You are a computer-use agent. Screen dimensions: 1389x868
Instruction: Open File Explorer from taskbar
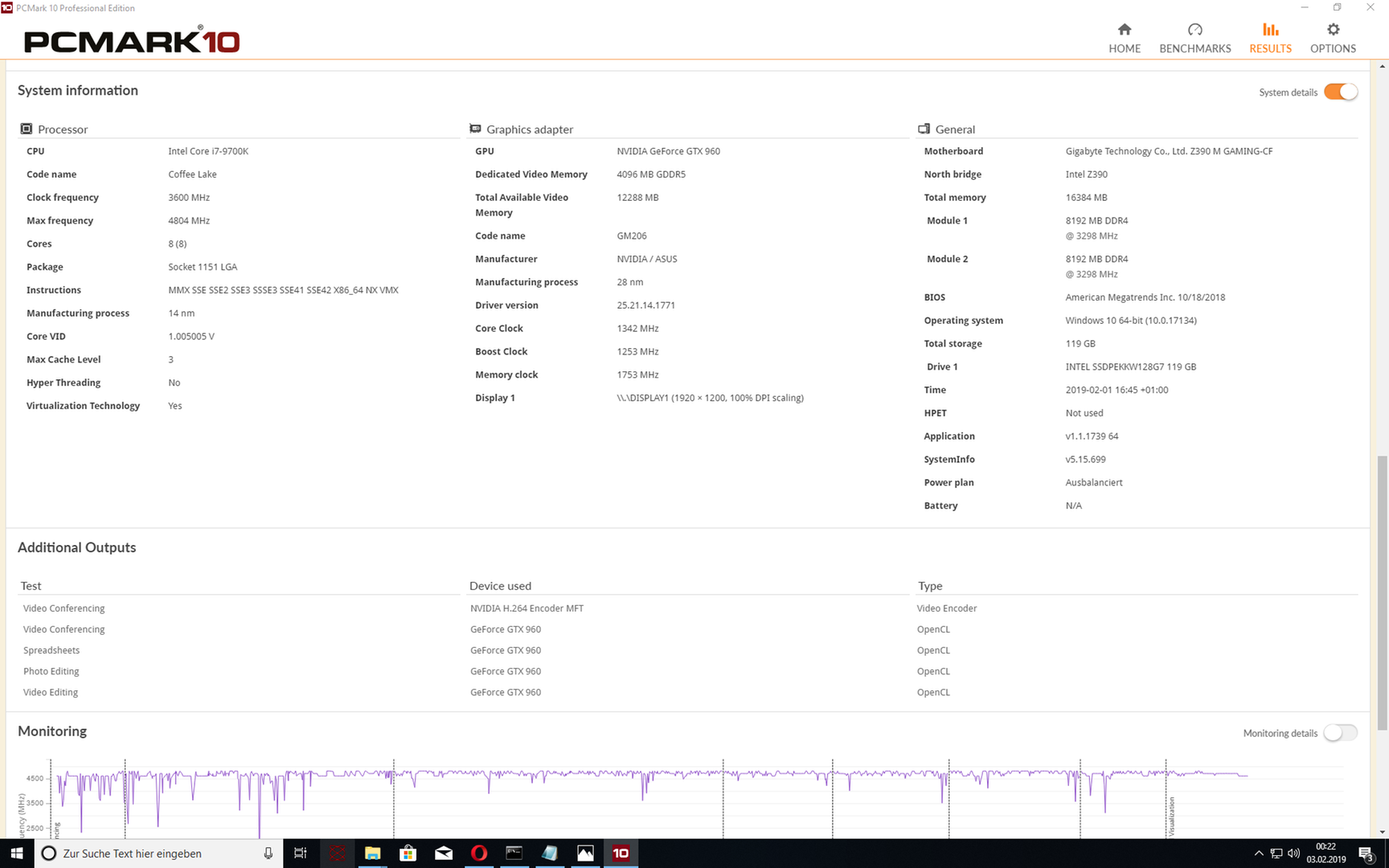tap(372, 853)
